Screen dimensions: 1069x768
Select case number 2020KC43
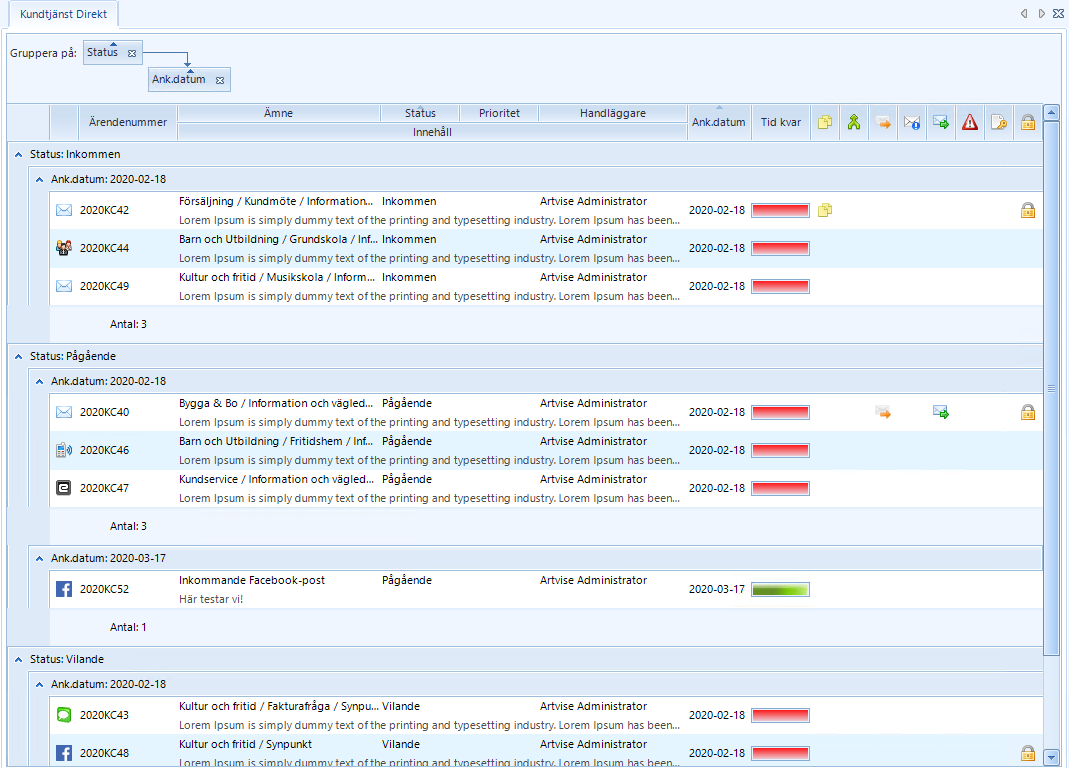coord(104,715)
